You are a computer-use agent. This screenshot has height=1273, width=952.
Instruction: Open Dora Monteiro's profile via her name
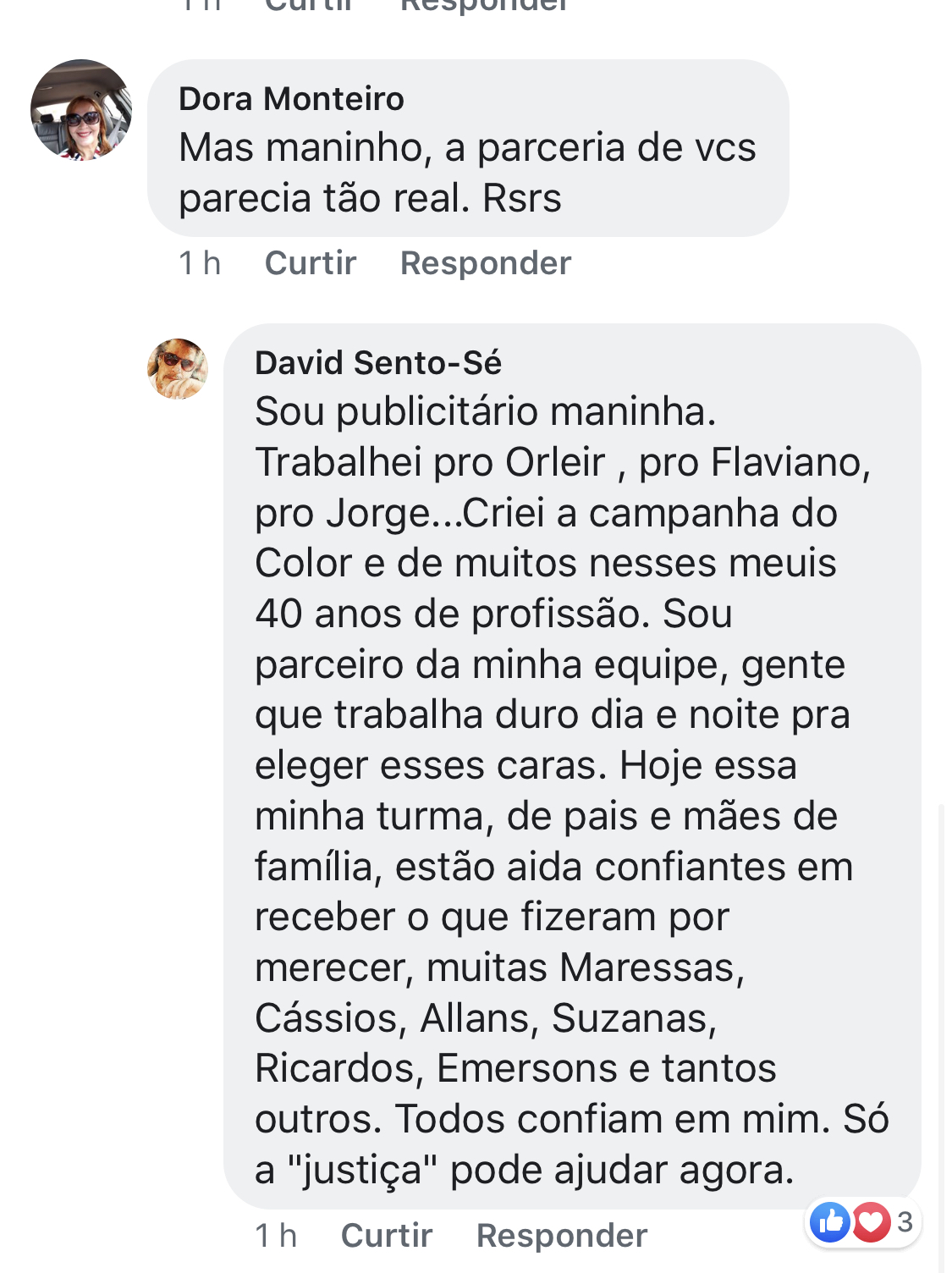click(291, 99)
